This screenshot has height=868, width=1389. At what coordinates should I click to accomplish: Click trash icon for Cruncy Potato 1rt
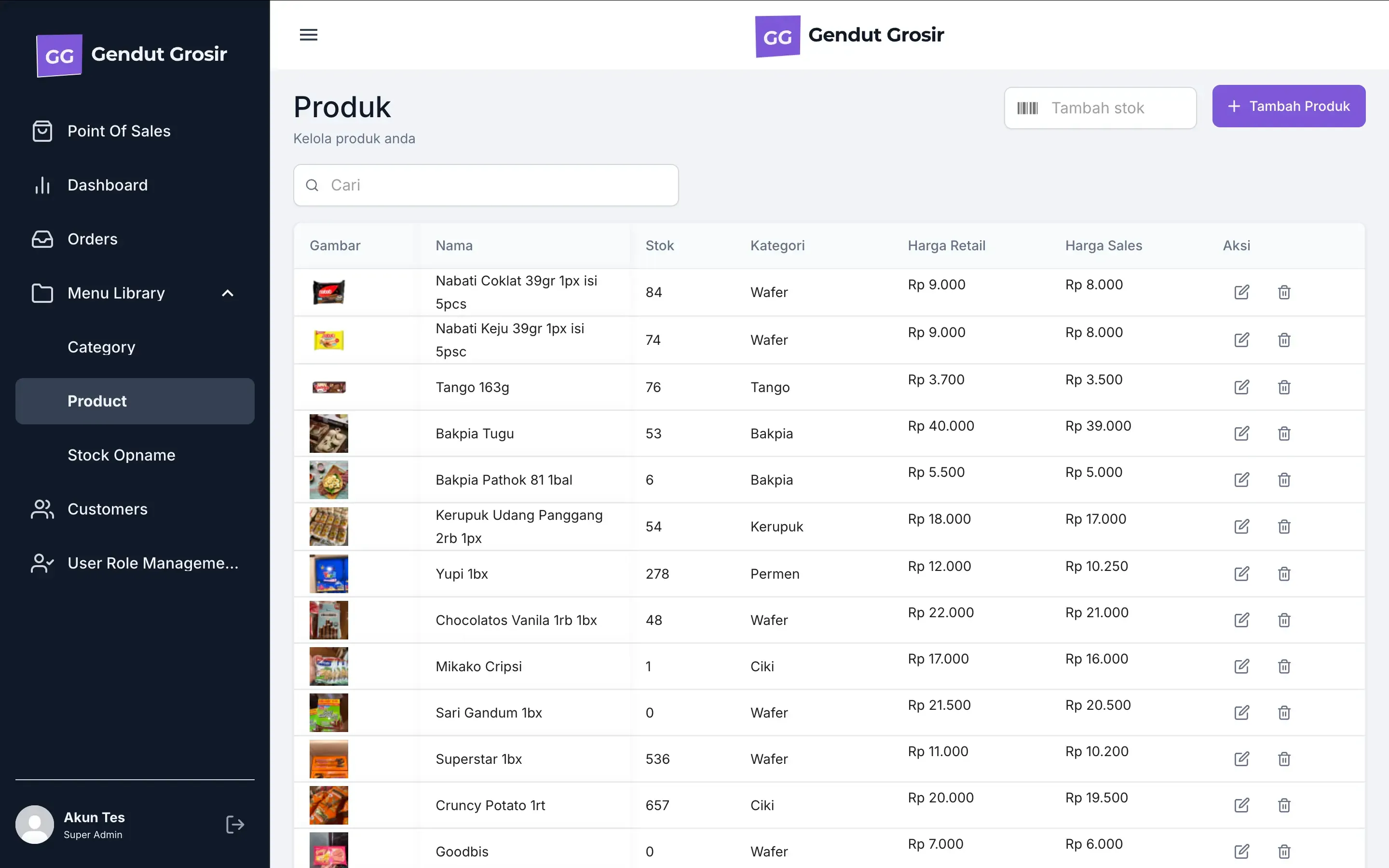pos(1284,805)
